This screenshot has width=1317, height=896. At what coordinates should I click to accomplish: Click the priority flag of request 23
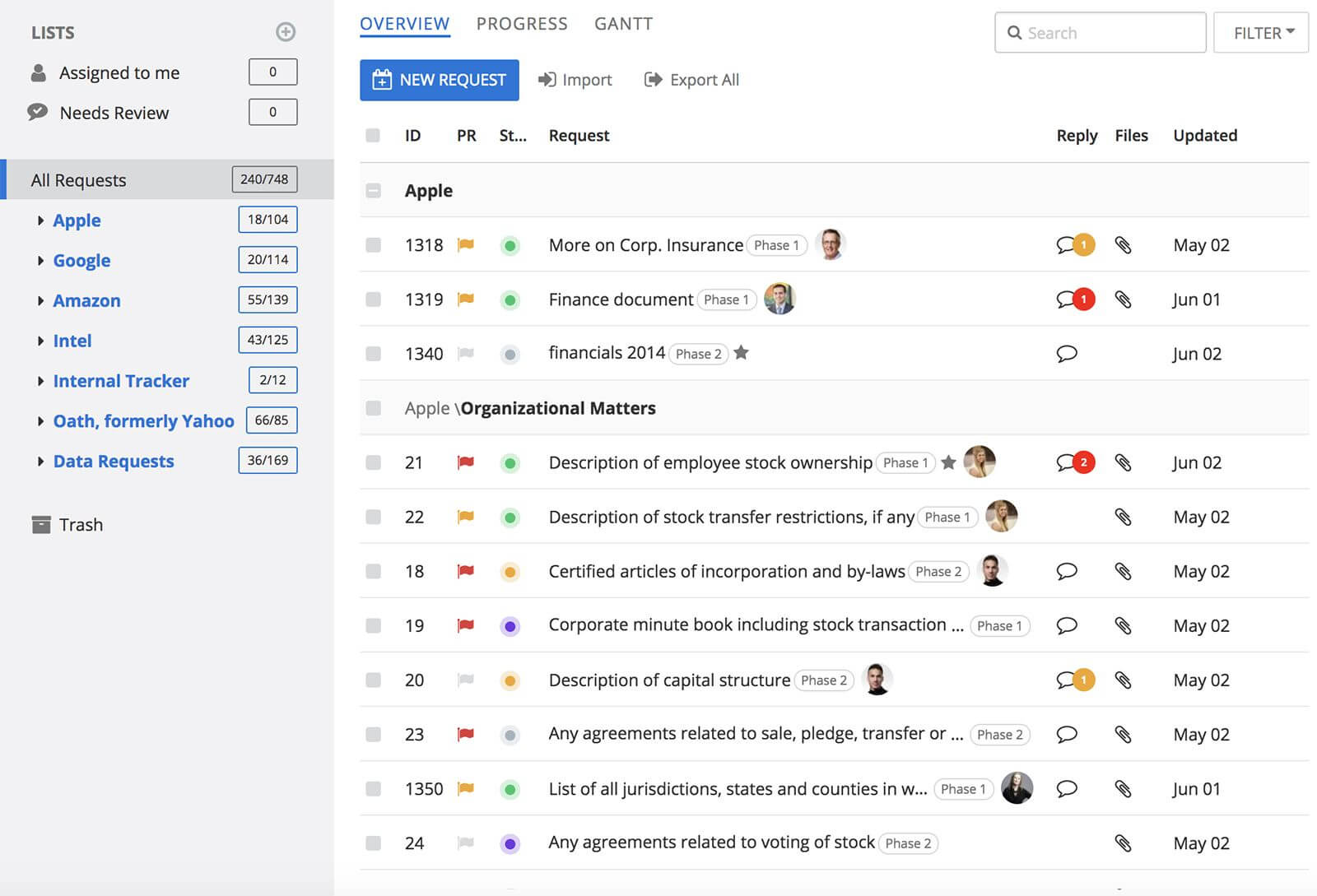466,734
